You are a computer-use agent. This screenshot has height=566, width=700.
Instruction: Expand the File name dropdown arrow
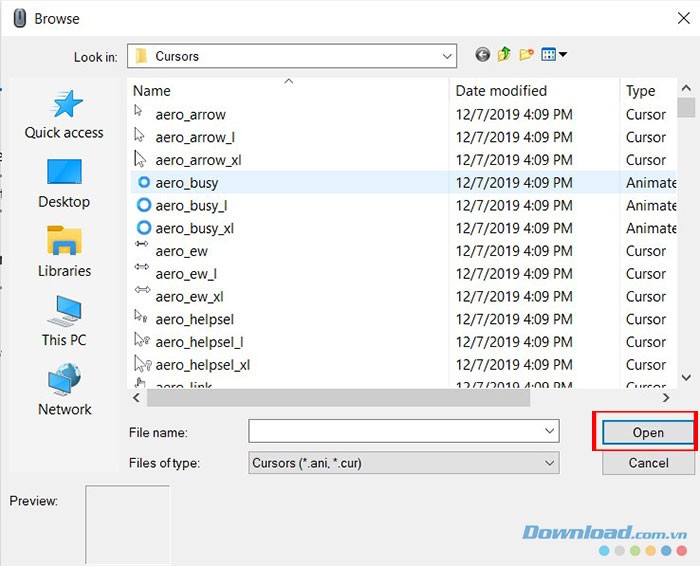(x=549, y=431)
